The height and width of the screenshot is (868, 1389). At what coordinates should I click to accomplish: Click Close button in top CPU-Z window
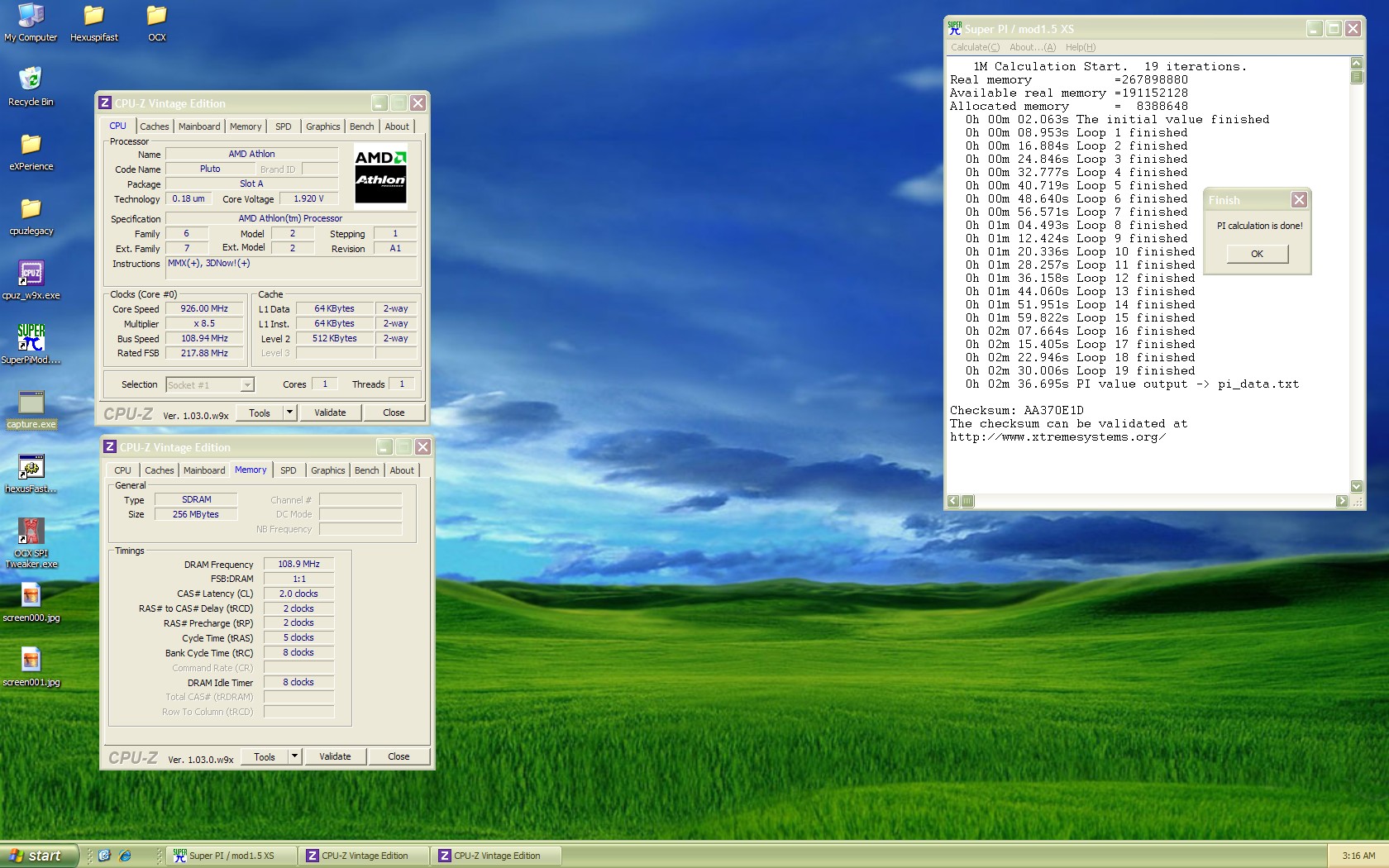click(x=394, y=412)
